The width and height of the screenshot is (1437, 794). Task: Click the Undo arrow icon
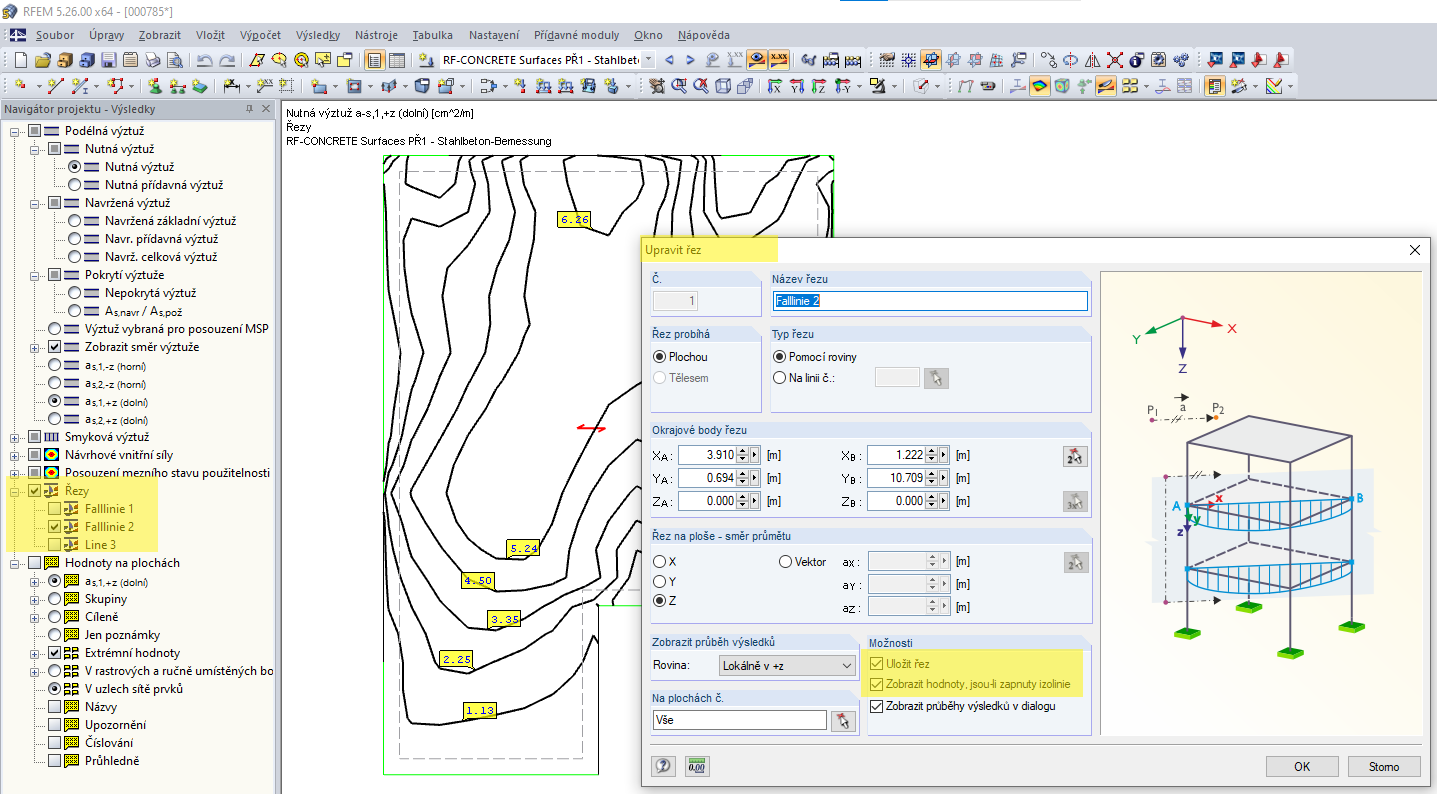[x=205, y=60]
